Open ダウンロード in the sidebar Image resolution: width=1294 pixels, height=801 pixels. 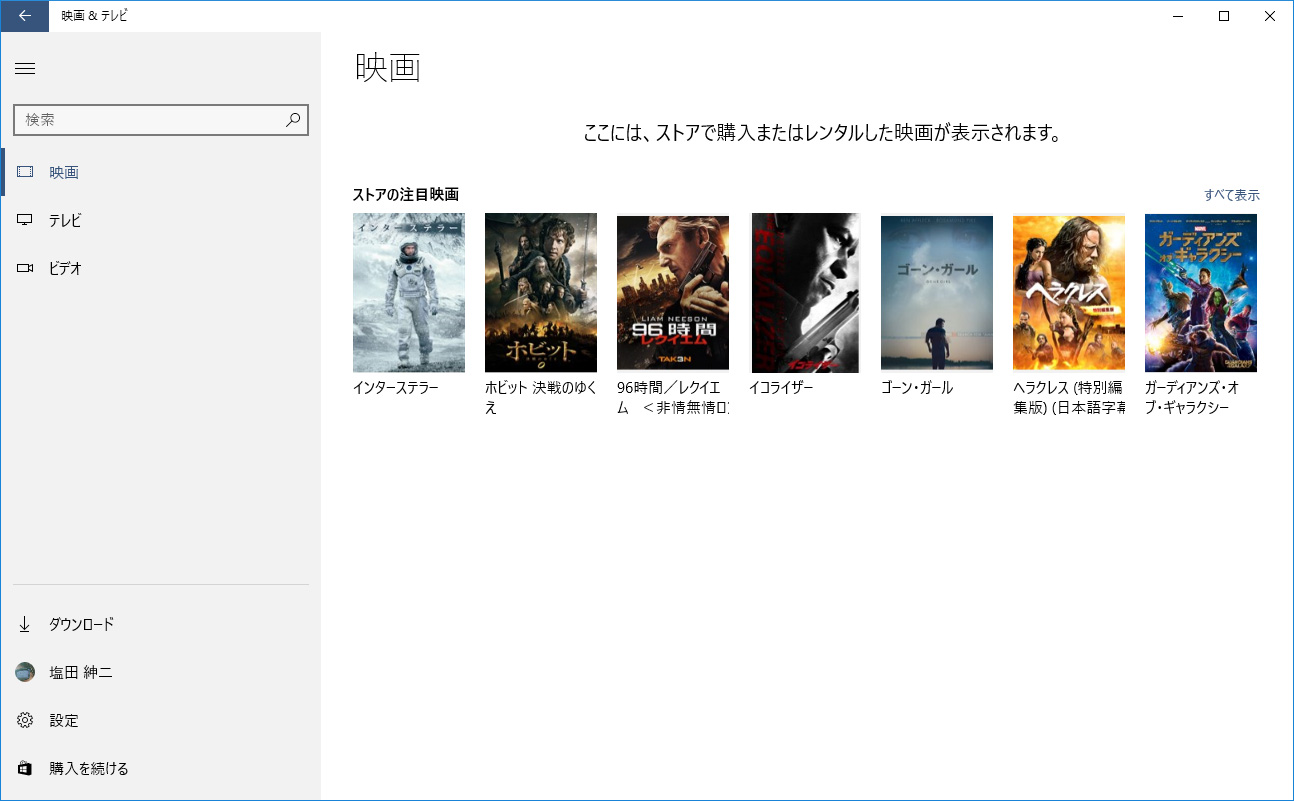click(161, 624)
